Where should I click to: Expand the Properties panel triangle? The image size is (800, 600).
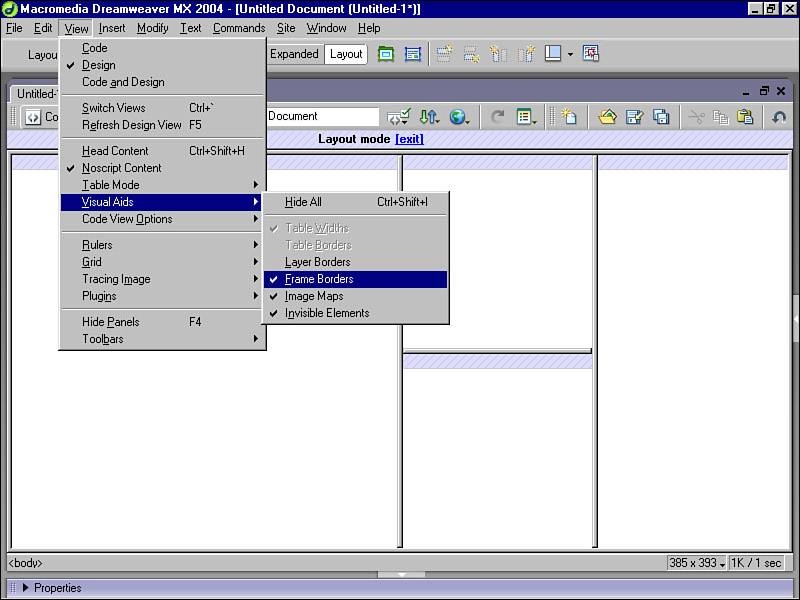tap(25, 588)
